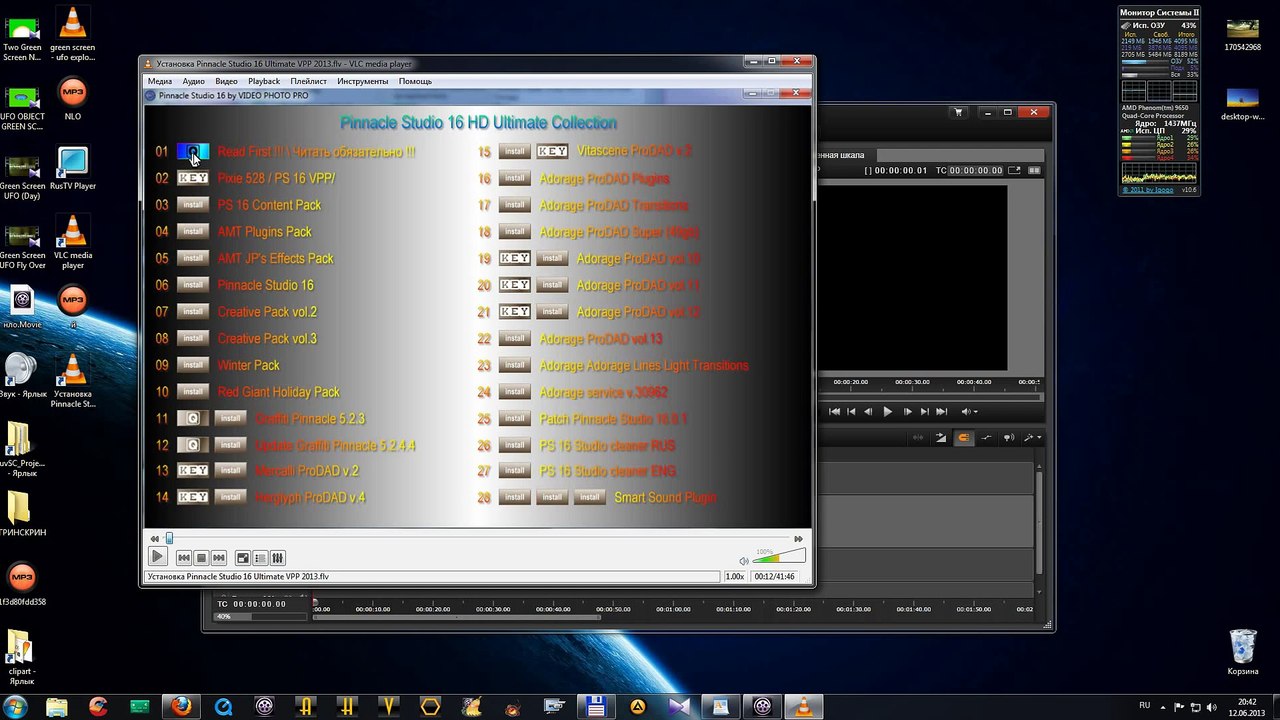Open Windows Explorer from the taskbar

tap(57, 706)
